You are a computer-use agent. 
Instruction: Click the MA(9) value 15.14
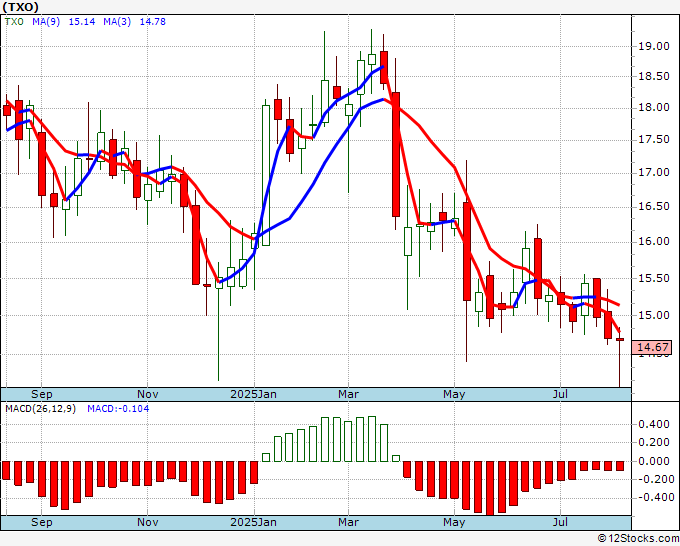point(82,22)
